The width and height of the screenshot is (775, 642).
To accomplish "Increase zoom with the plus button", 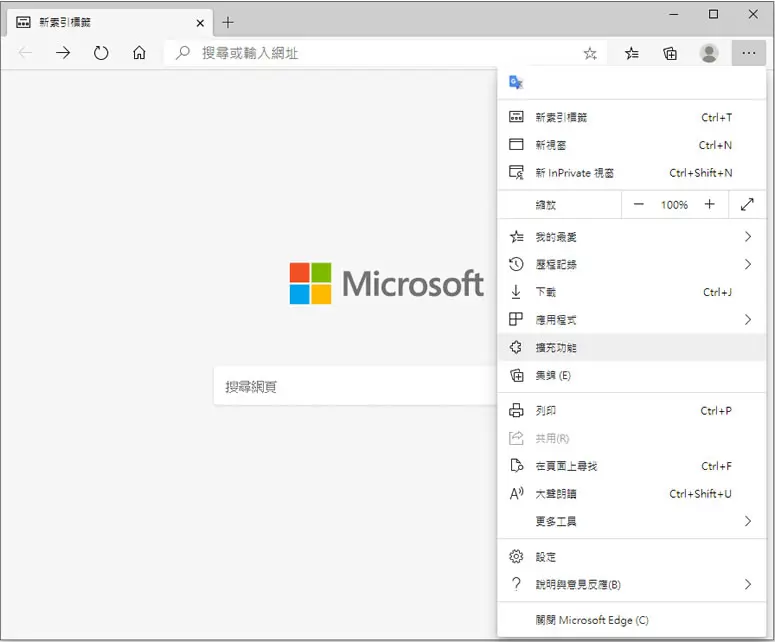I will [709, 204].
